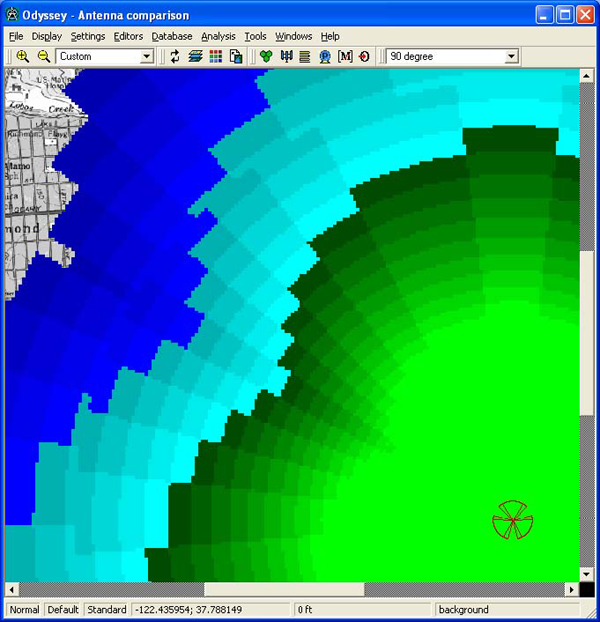Open the Database menu
This screenshot has width=600, height=622.
[x=172, y=36]
